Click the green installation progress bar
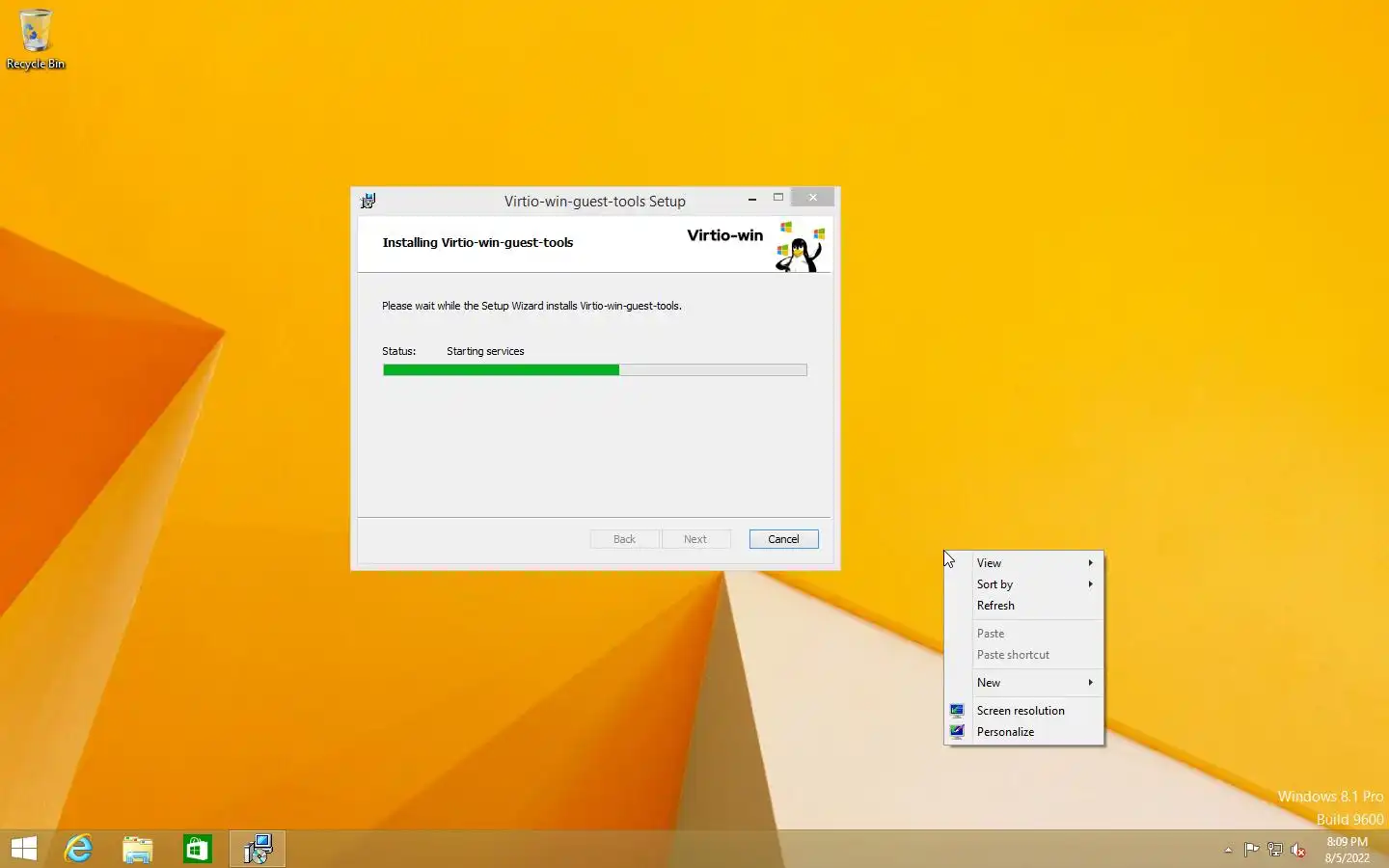Screen dimensions: 1389x868 (x=595, y=370)
